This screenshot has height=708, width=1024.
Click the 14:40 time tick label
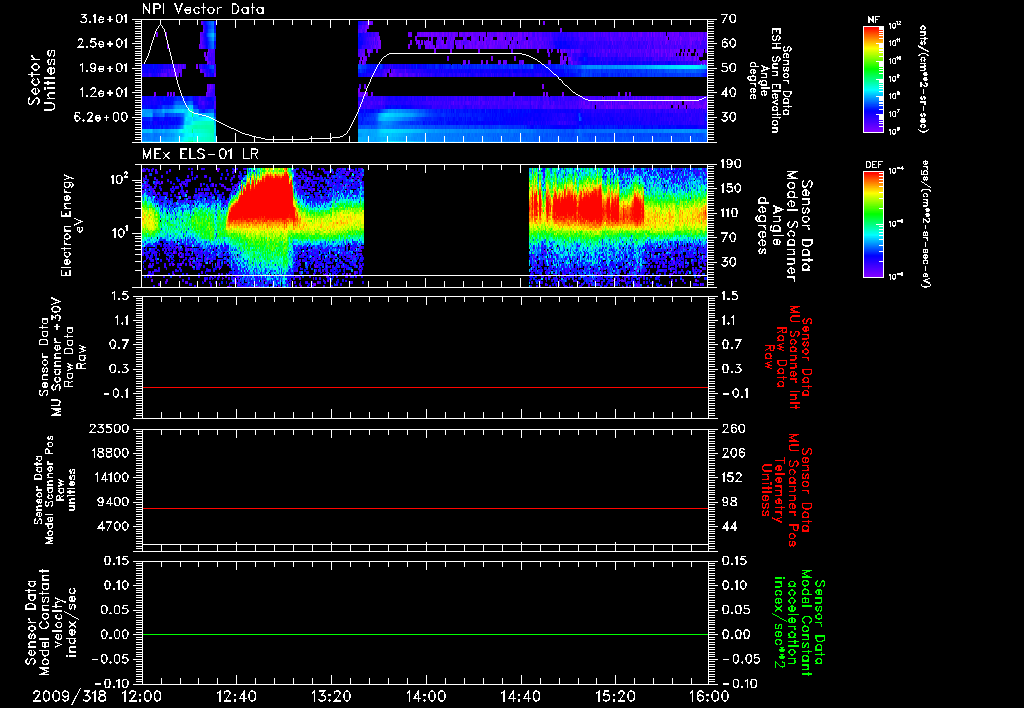point(520,696)
